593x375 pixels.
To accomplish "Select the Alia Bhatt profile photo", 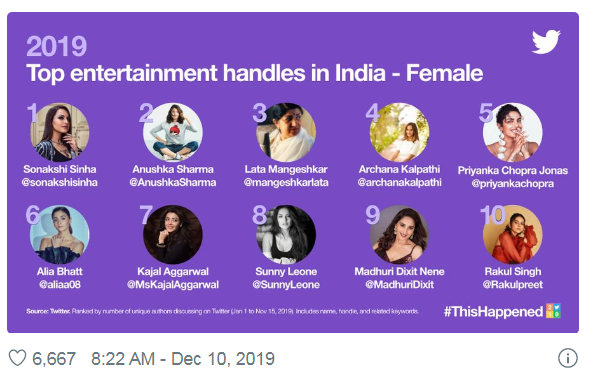I will [x=60, y=234].
